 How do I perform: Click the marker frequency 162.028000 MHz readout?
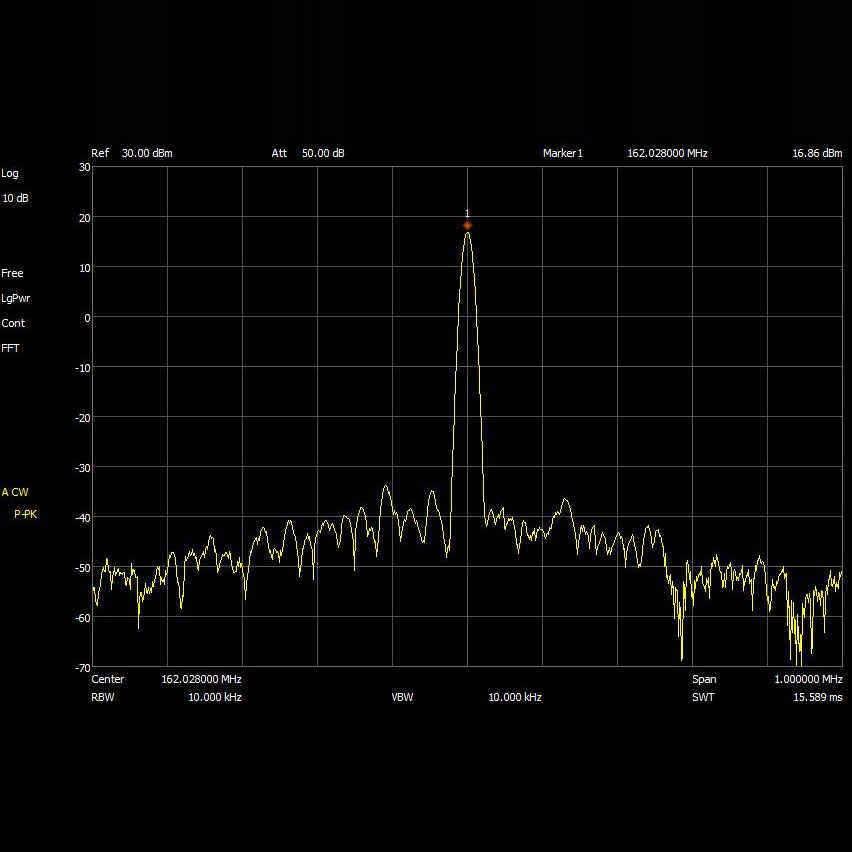coord(667,153)
